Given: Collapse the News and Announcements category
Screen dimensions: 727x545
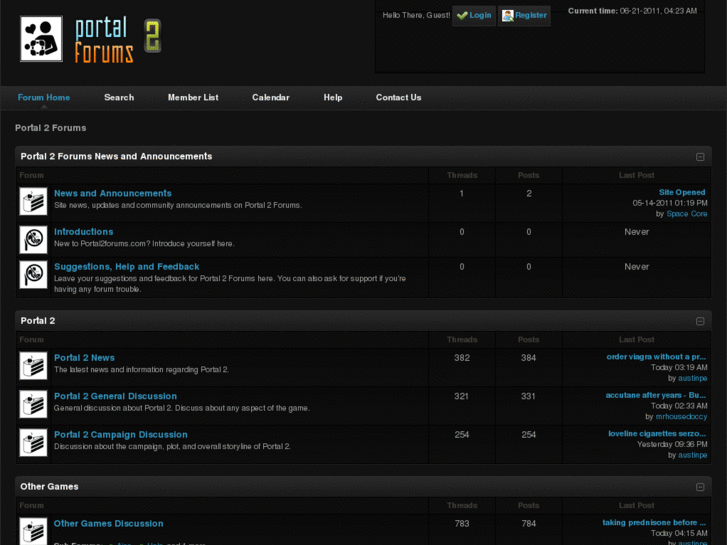Looking at the screenshot, I should (700, 157).
